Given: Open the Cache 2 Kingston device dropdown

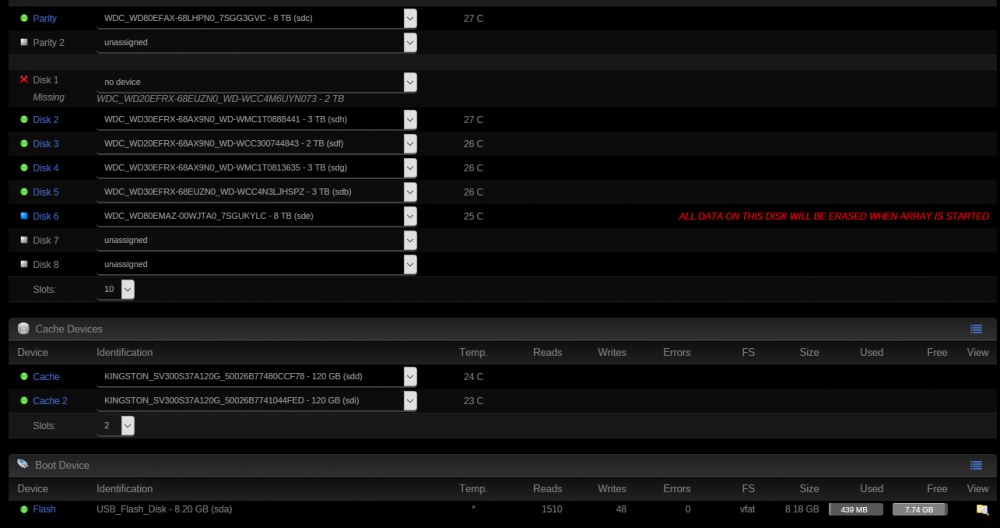Looking at the screenshot, I should tap(256, 400).
